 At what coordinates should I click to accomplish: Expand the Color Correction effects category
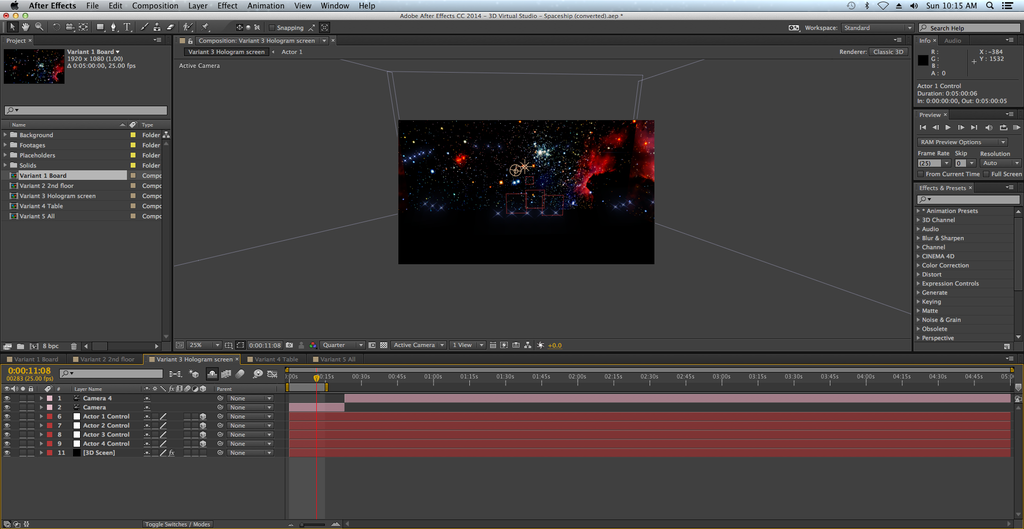coord(919,265)
